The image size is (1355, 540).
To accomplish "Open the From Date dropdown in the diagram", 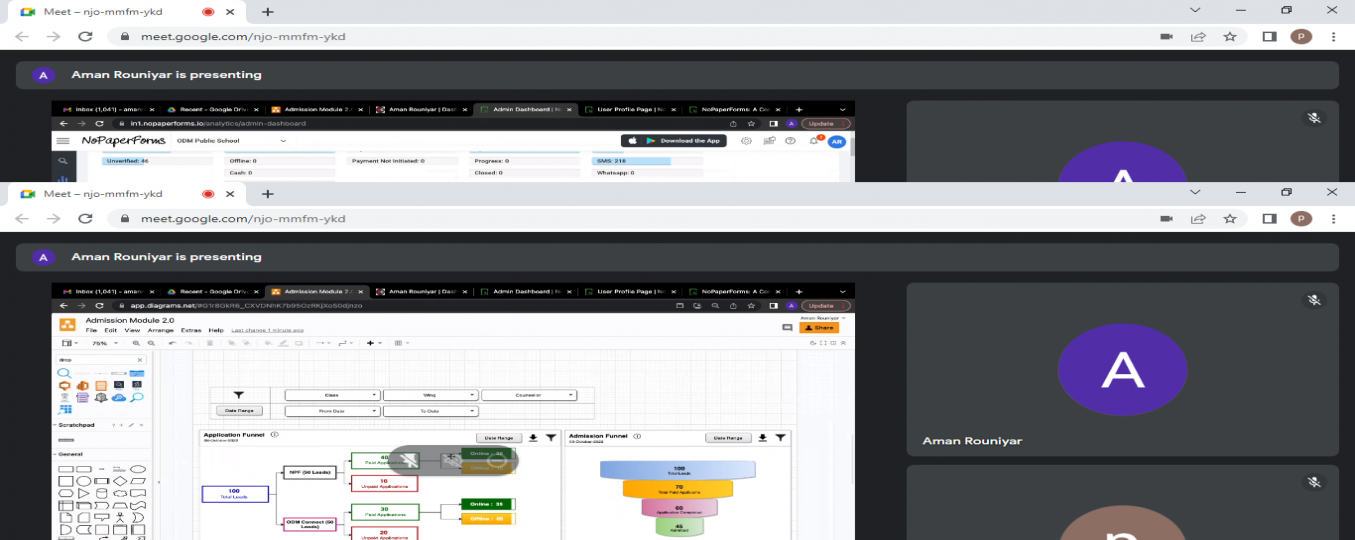I will pyautogui.click(x=332, y=410).
